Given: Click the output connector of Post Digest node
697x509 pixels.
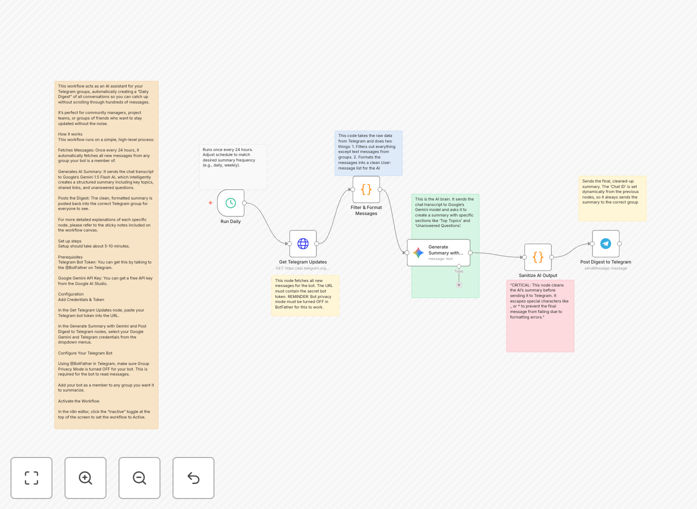Looking at the screenshot, I should click(x=620, y=244).
